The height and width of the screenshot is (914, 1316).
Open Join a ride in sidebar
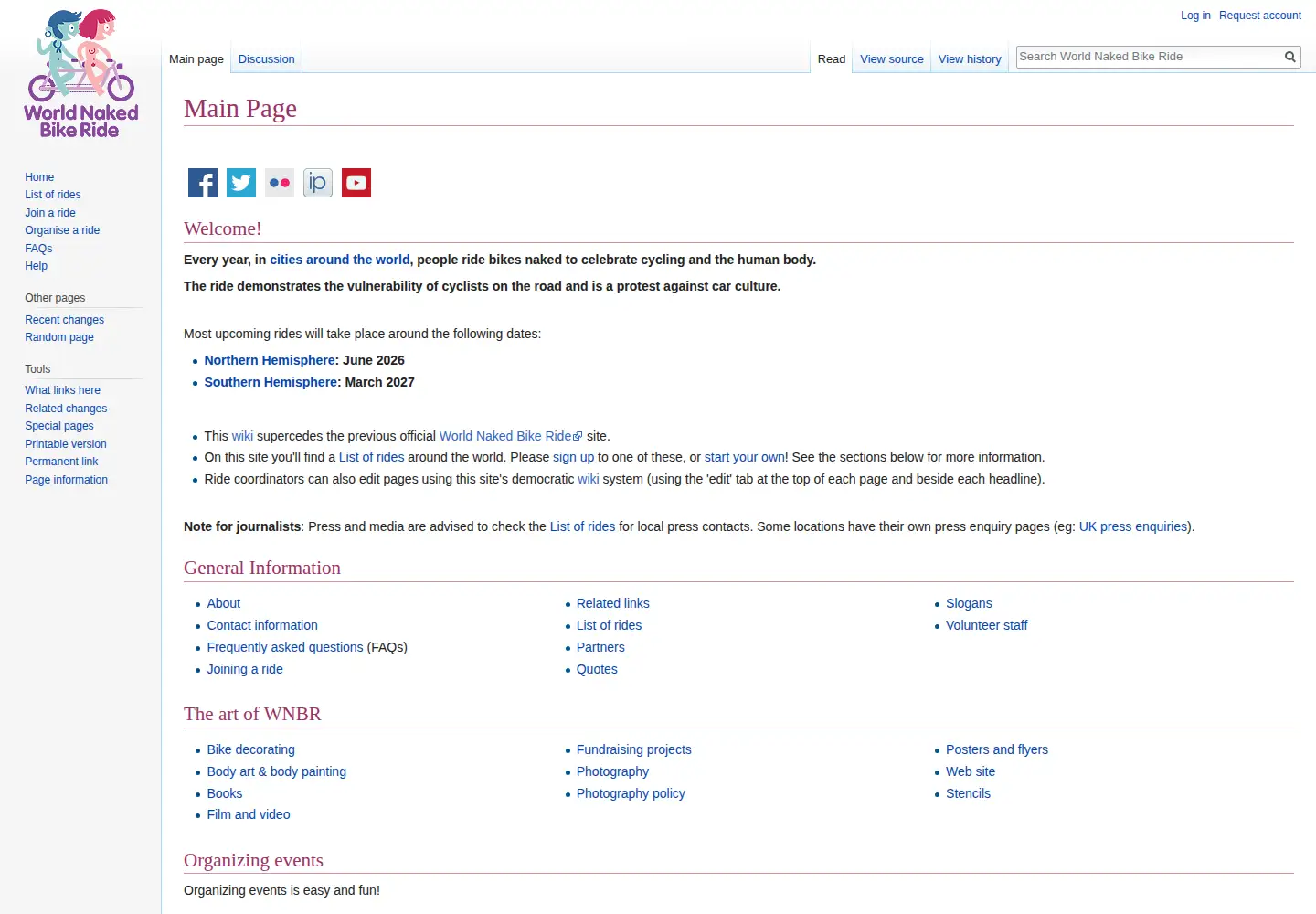pos(50,213)
